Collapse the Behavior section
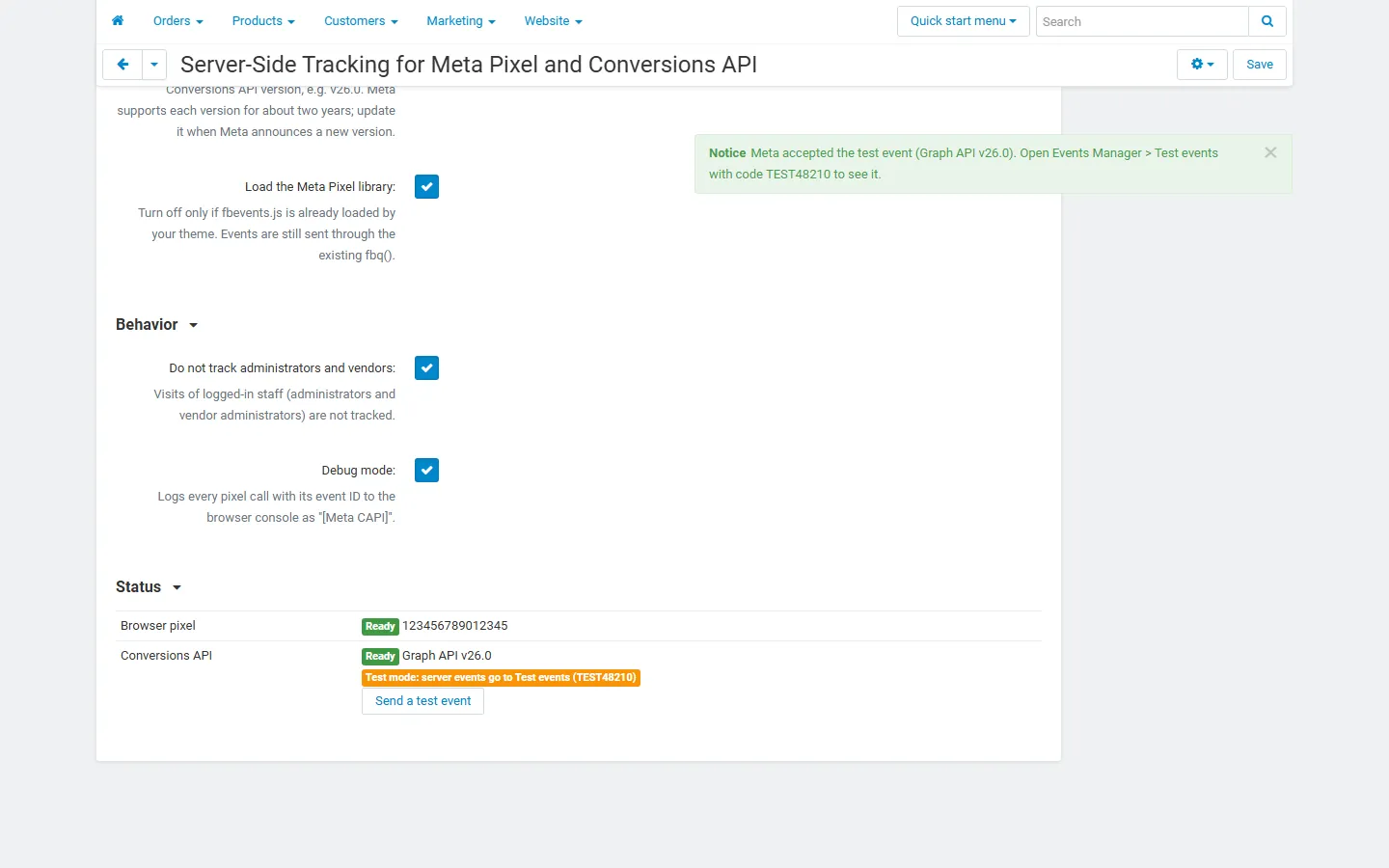Screen dimensions: 1389x868 tap(156, 325)
